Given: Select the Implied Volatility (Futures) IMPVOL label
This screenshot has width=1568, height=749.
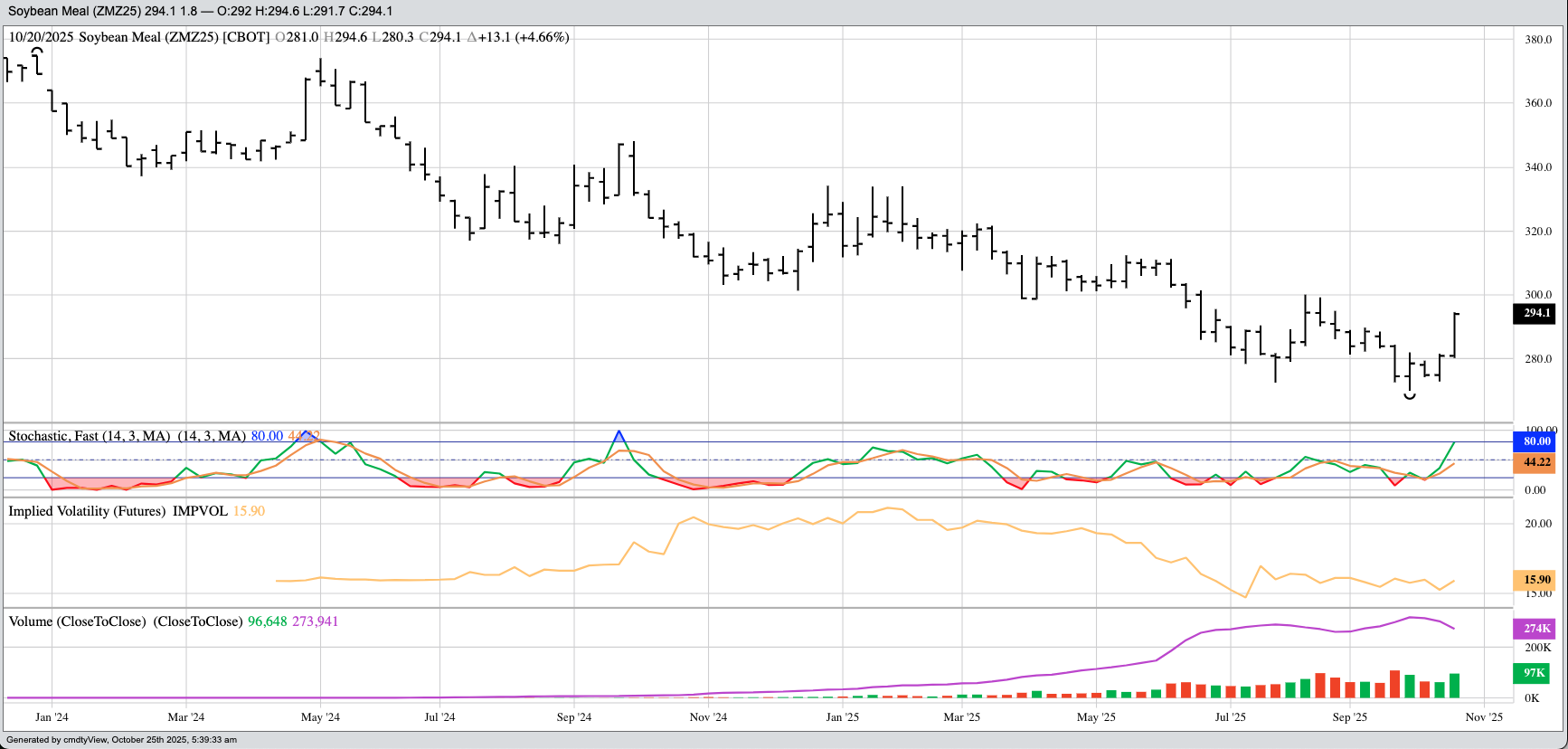Looking at the screenshot, I should pos(118,511).
